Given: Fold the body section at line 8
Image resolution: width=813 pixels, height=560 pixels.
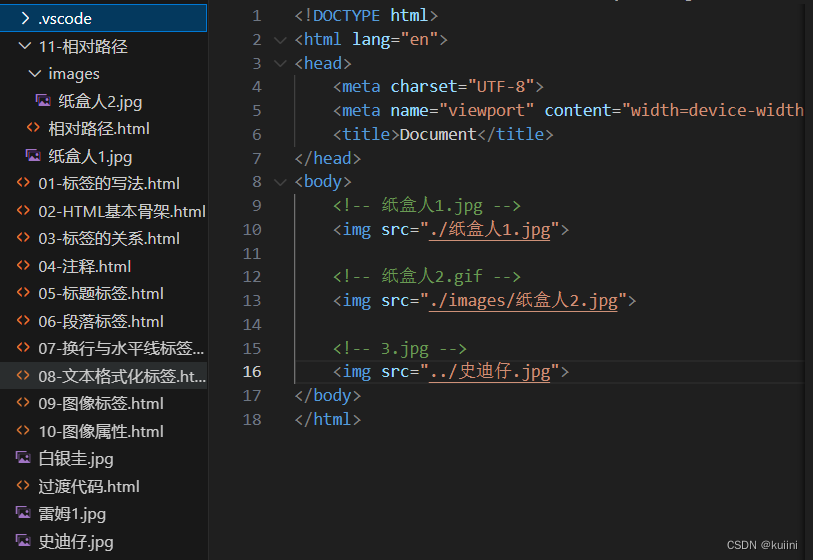Looking at the screenshot, I should point(280,182).
